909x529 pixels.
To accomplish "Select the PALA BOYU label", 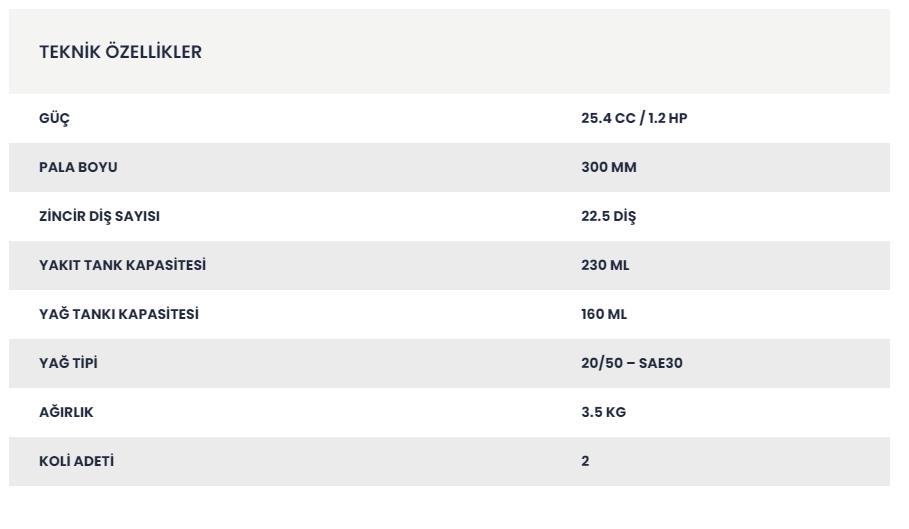I will point(78,167).
